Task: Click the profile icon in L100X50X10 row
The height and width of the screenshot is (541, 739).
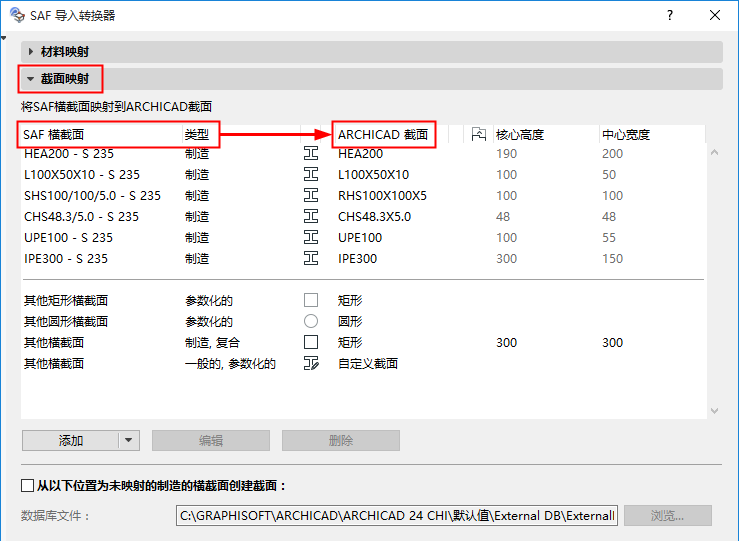Action: tap(311, 174)
